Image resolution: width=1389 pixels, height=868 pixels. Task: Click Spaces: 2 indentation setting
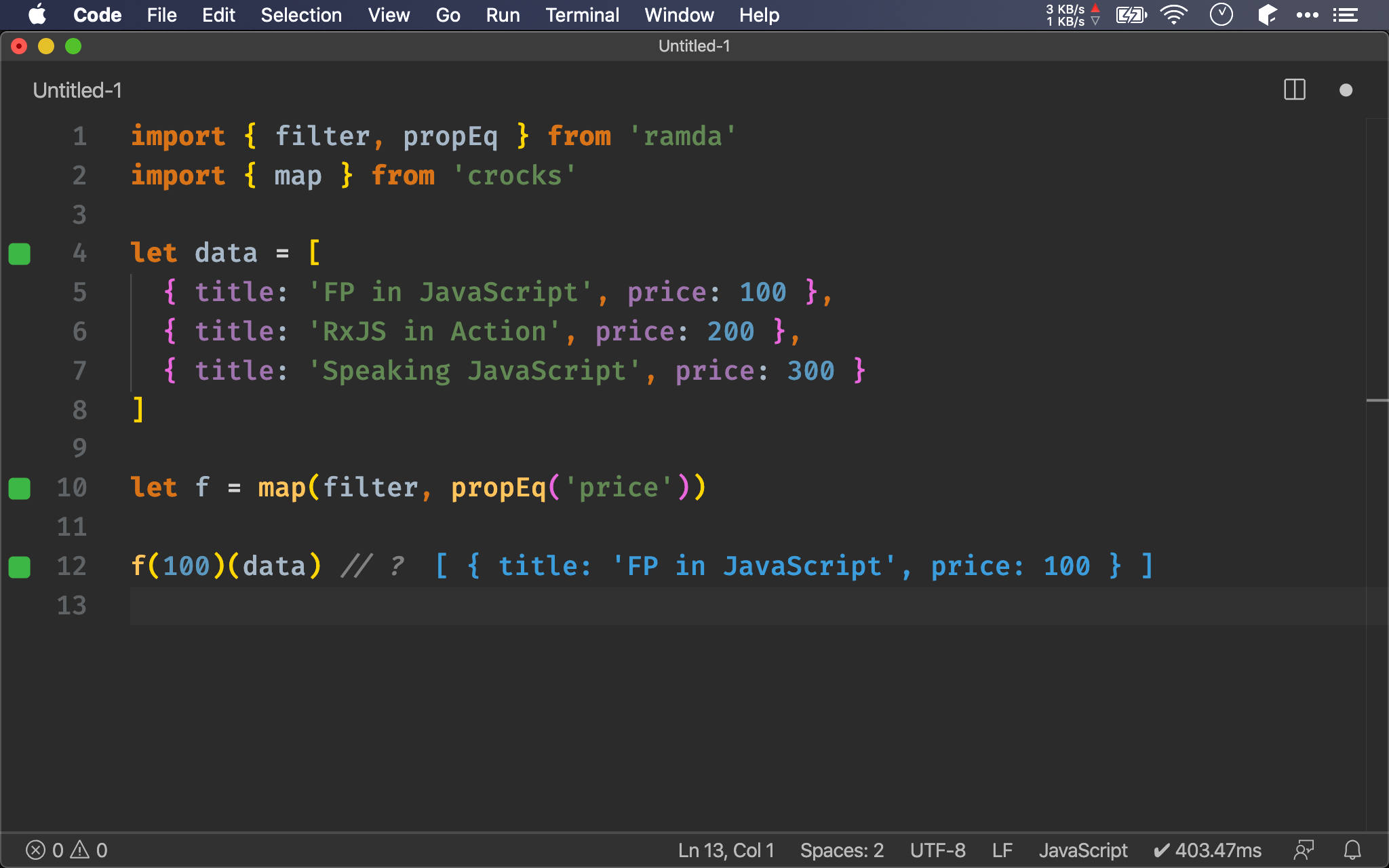point(842,850)
